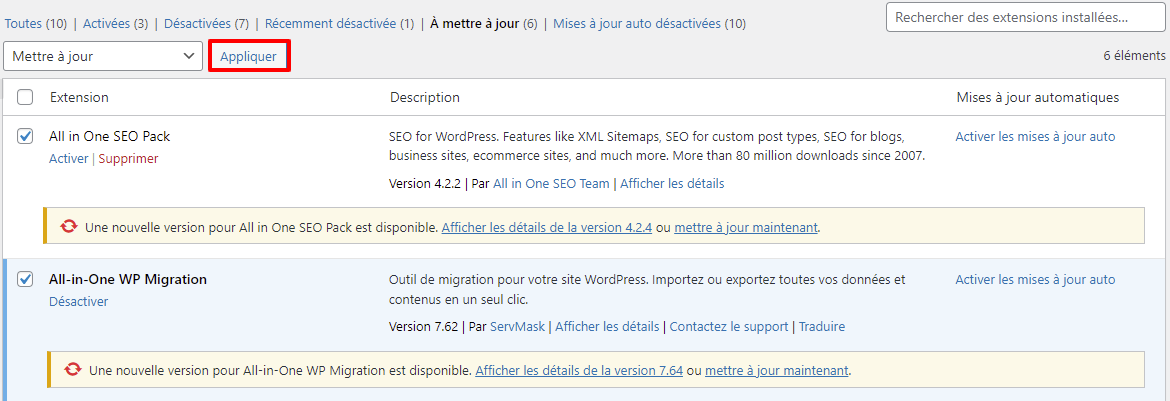Screen dimensions: 1170x401
Task: Enable auto updates for All-in-One WP Migration
Action: [x=1036, y=279]
